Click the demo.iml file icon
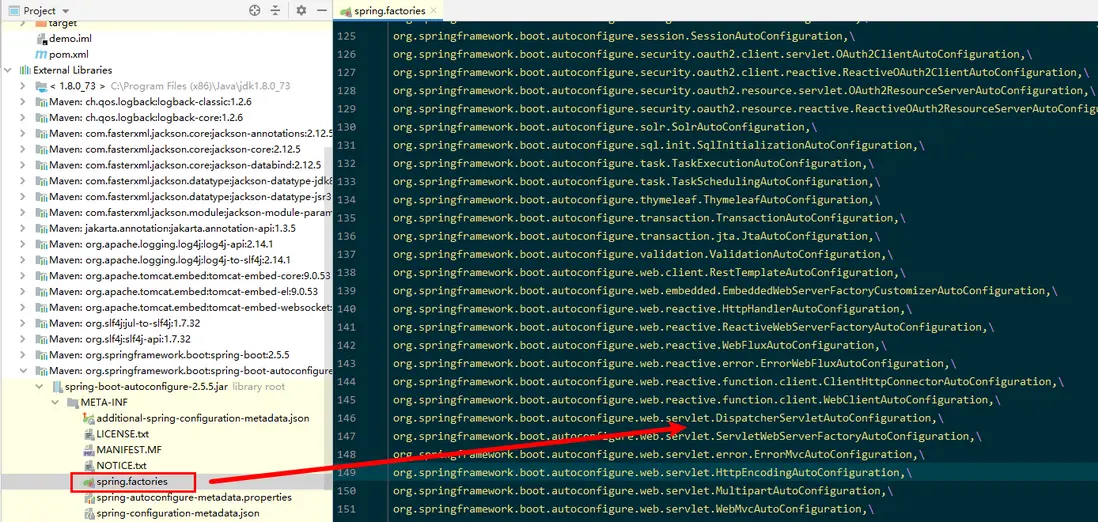The image size is (1098, 522). pyautogui.click(x=41, y=39)
